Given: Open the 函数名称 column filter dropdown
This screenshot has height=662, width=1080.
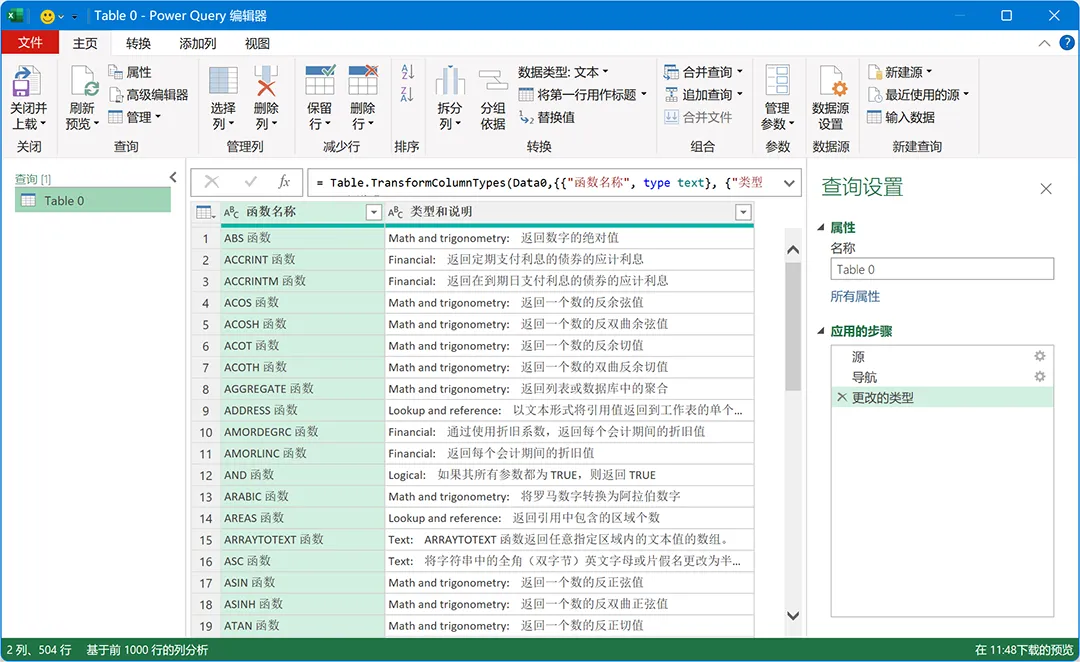Looking at the screenshot, I should [x=373, y=212].
